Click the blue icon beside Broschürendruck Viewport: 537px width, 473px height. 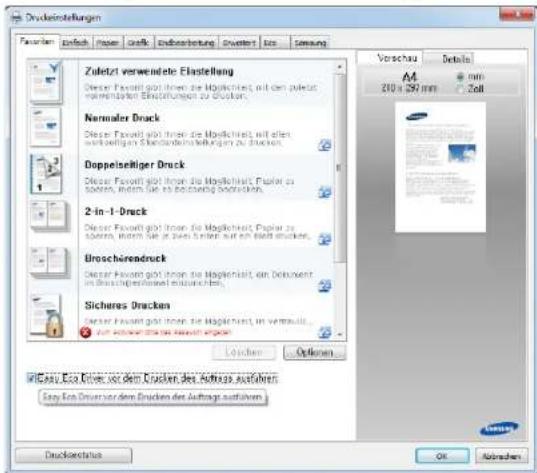click(324, 285)
